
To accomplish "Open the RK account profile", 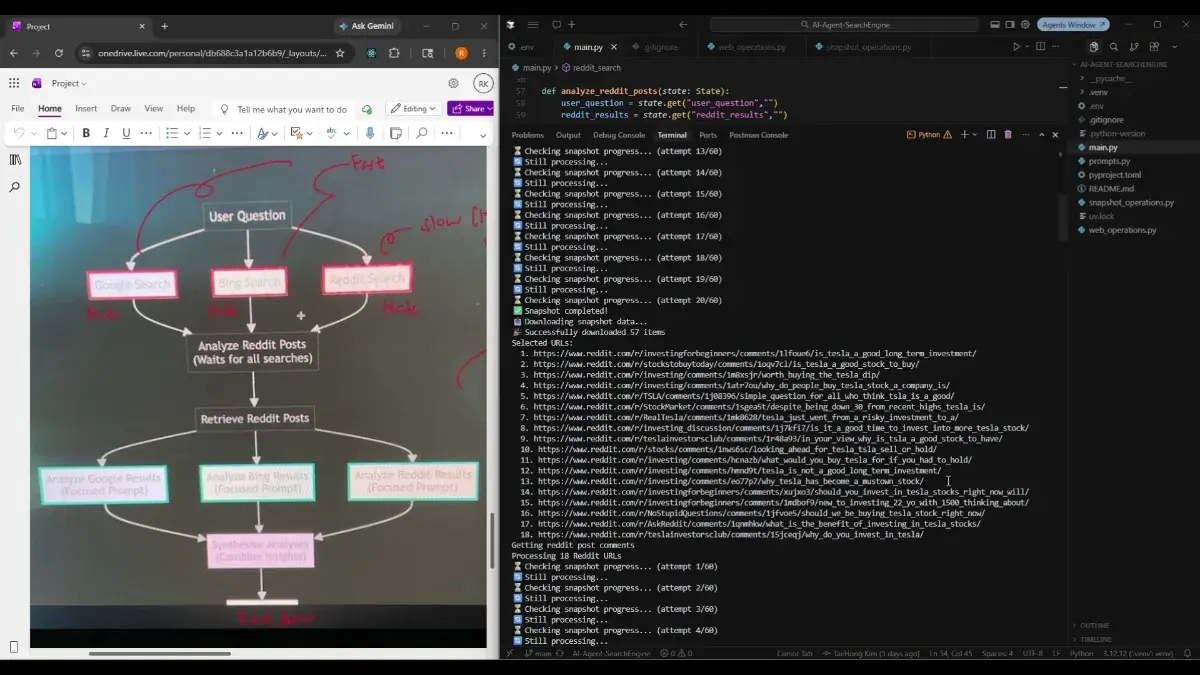I will (x=483, y=84).
